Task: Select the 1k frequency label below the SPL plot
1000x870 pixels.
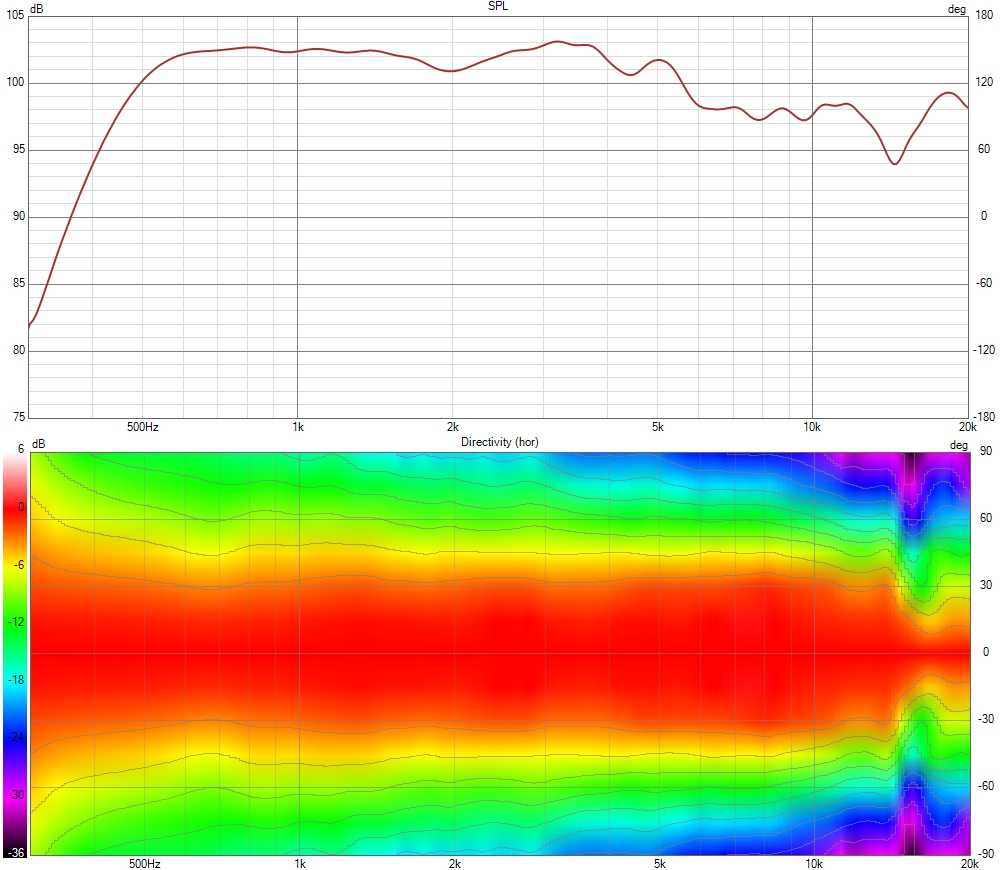Action: 296,427
